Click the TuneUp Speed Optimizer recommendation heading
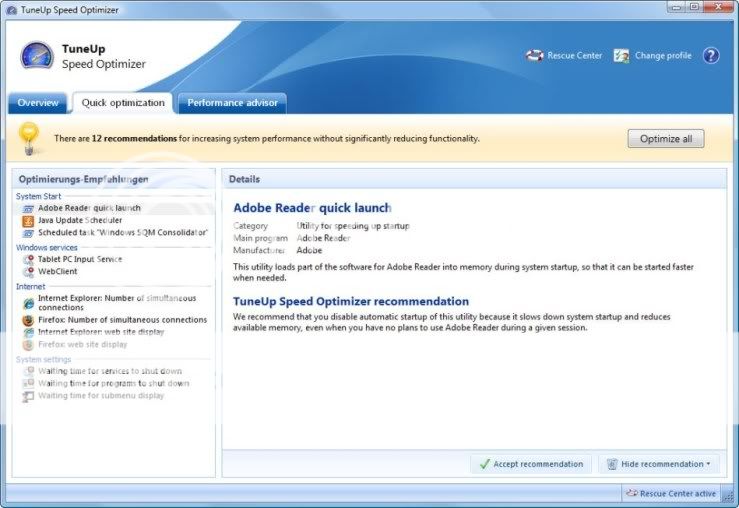This screenshot has width=739, height=508. (351, 301)
